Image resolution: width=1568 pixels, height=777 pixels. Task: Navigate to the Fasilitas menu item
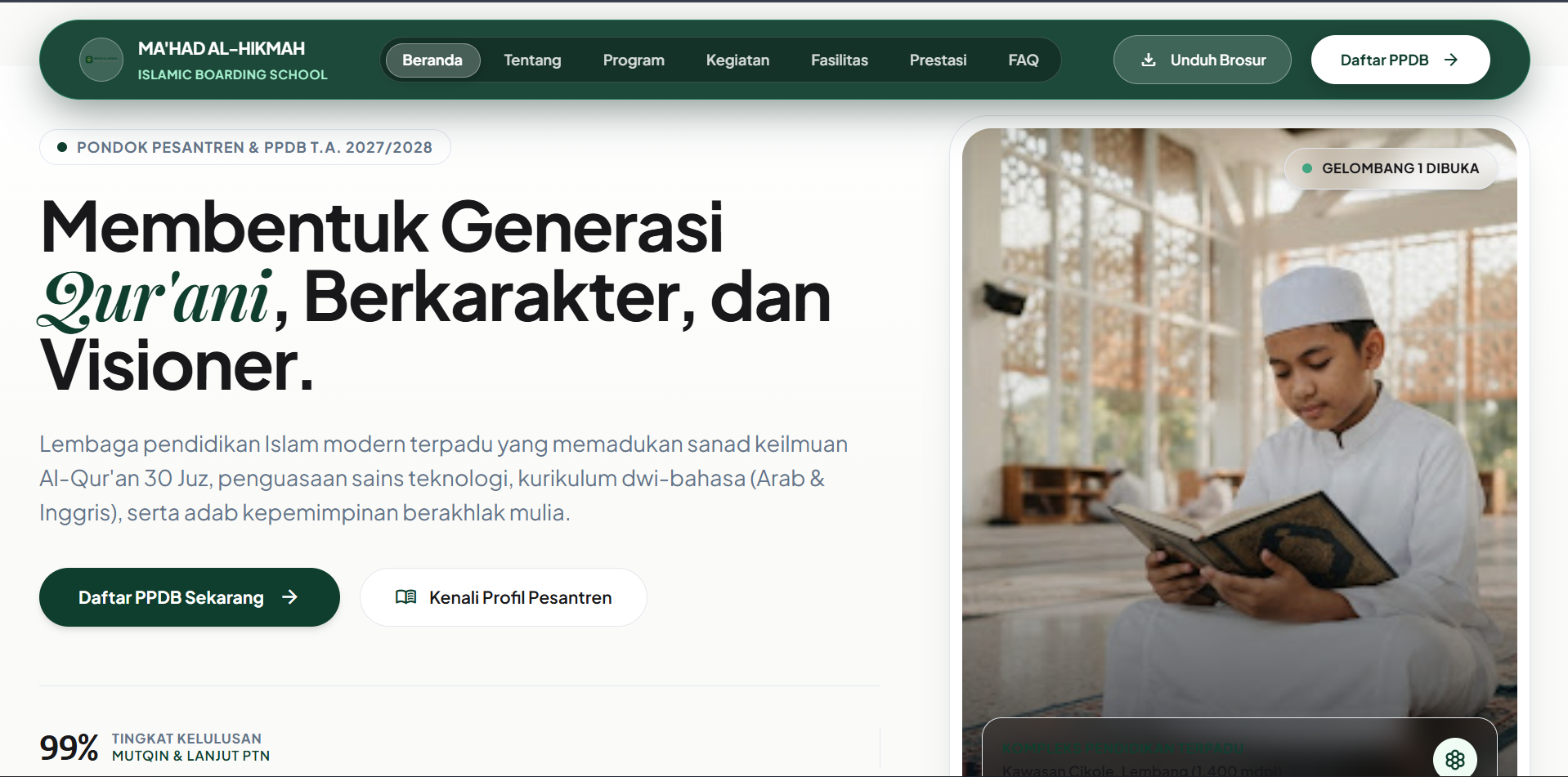click(x=840, y=60)
